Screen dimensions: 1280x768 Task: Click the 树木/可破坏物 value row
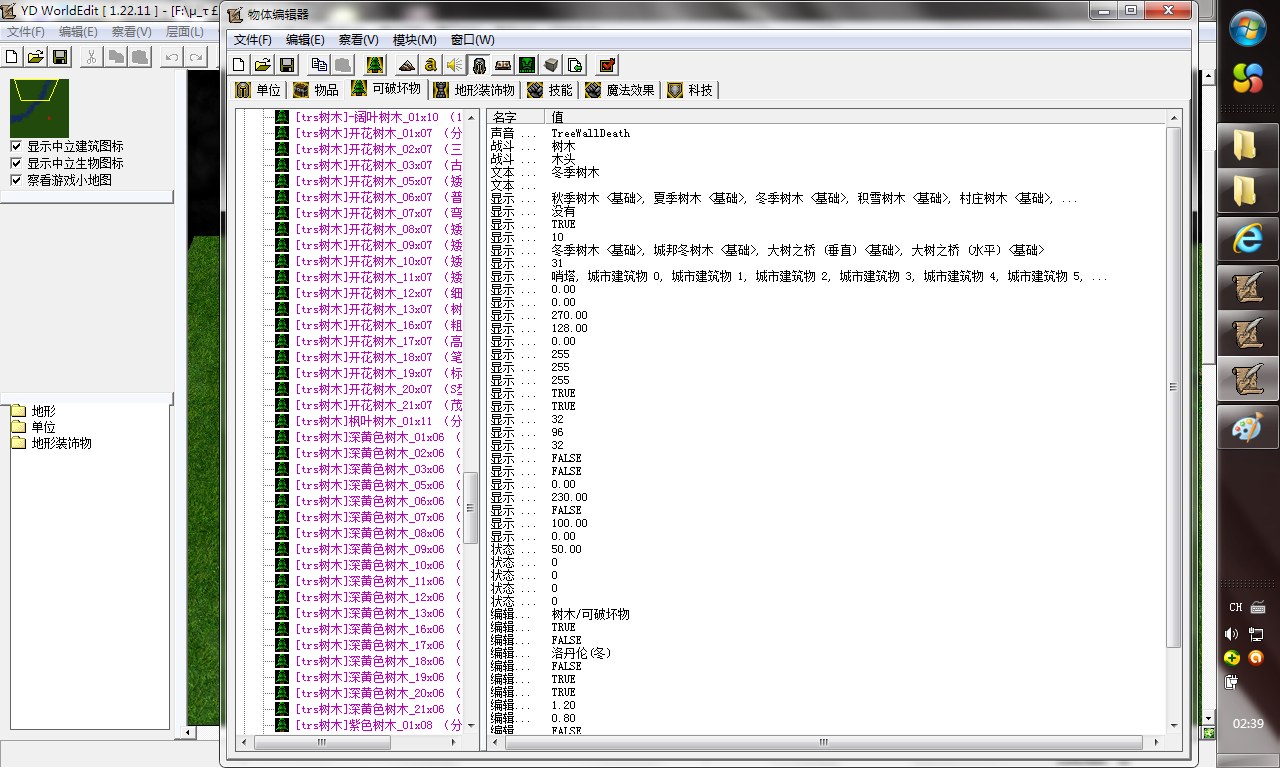click(x=590, y=614)
